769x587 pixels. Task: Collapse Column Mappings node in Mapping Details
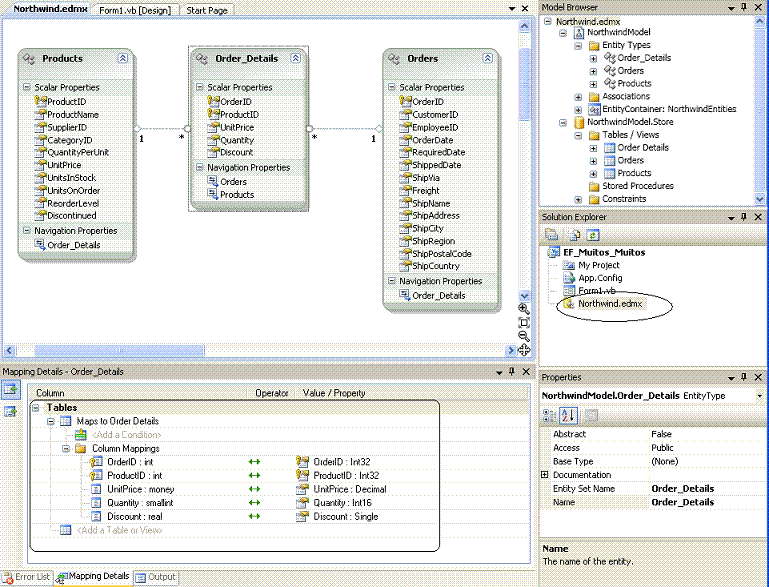click(x=66, y=449)
